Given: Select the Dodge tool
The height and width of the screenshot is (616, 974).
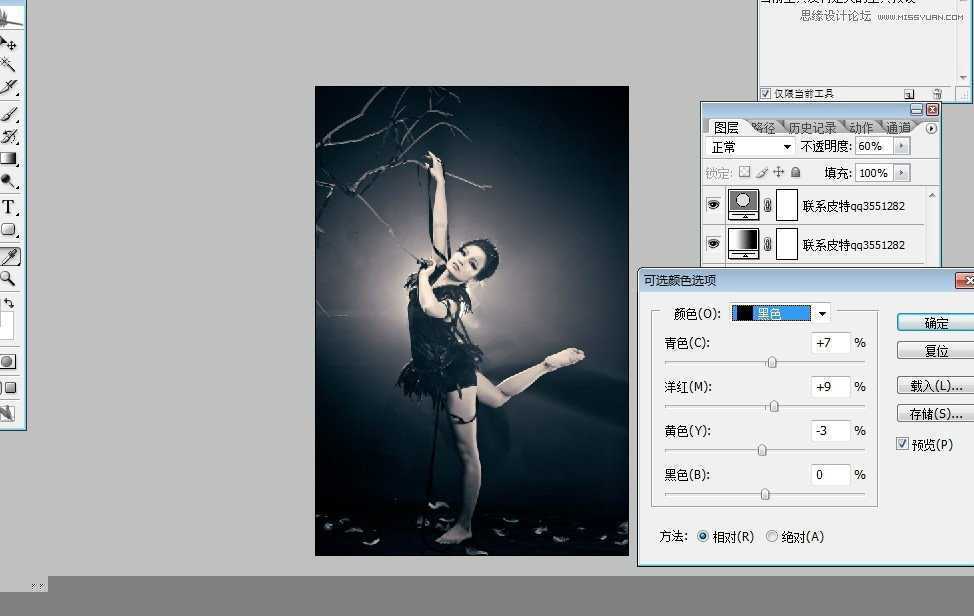Looking at the screenshot, I should pos(9,181).
